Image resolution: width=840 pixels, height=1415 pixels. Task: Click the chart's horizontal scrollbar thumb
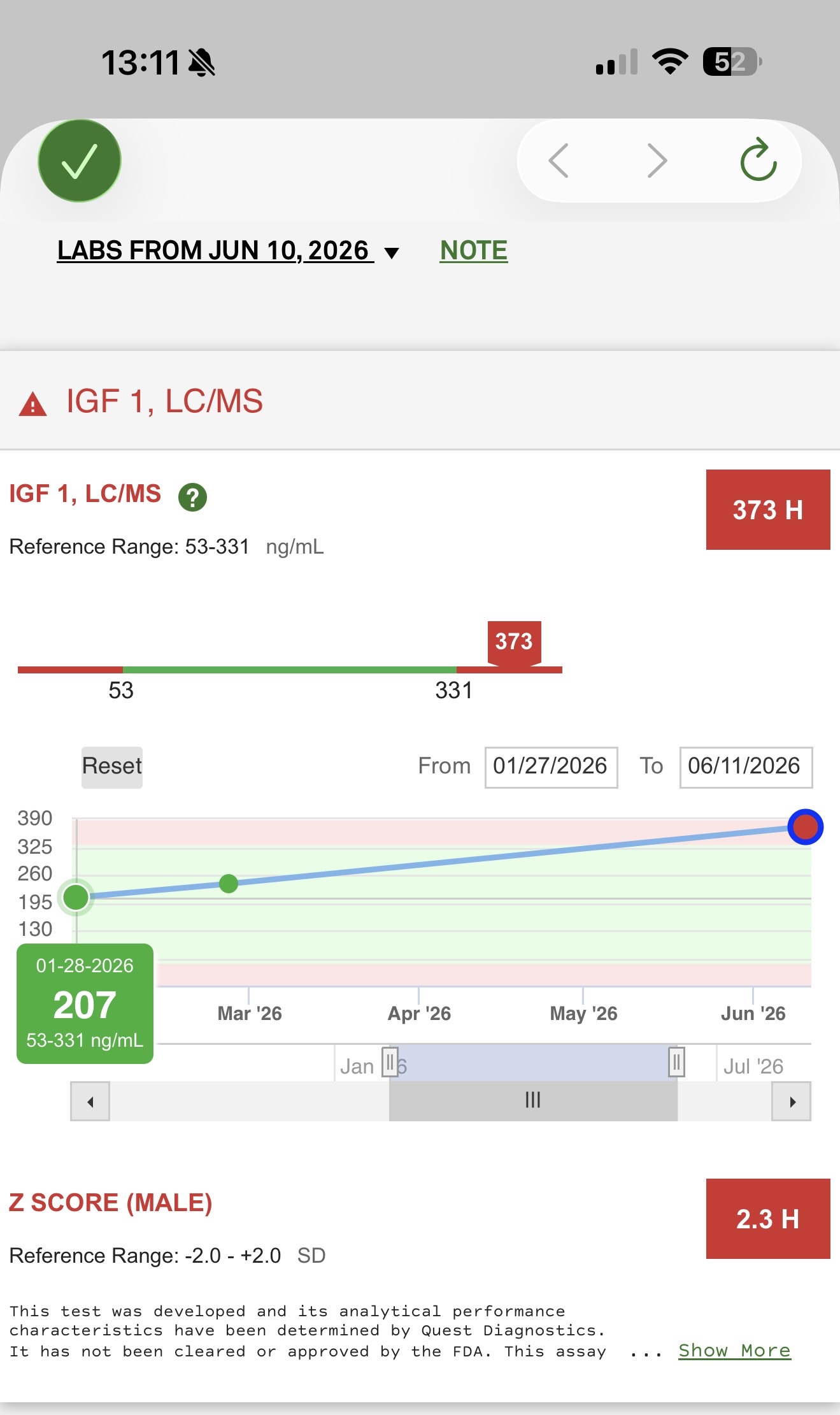533,1101
